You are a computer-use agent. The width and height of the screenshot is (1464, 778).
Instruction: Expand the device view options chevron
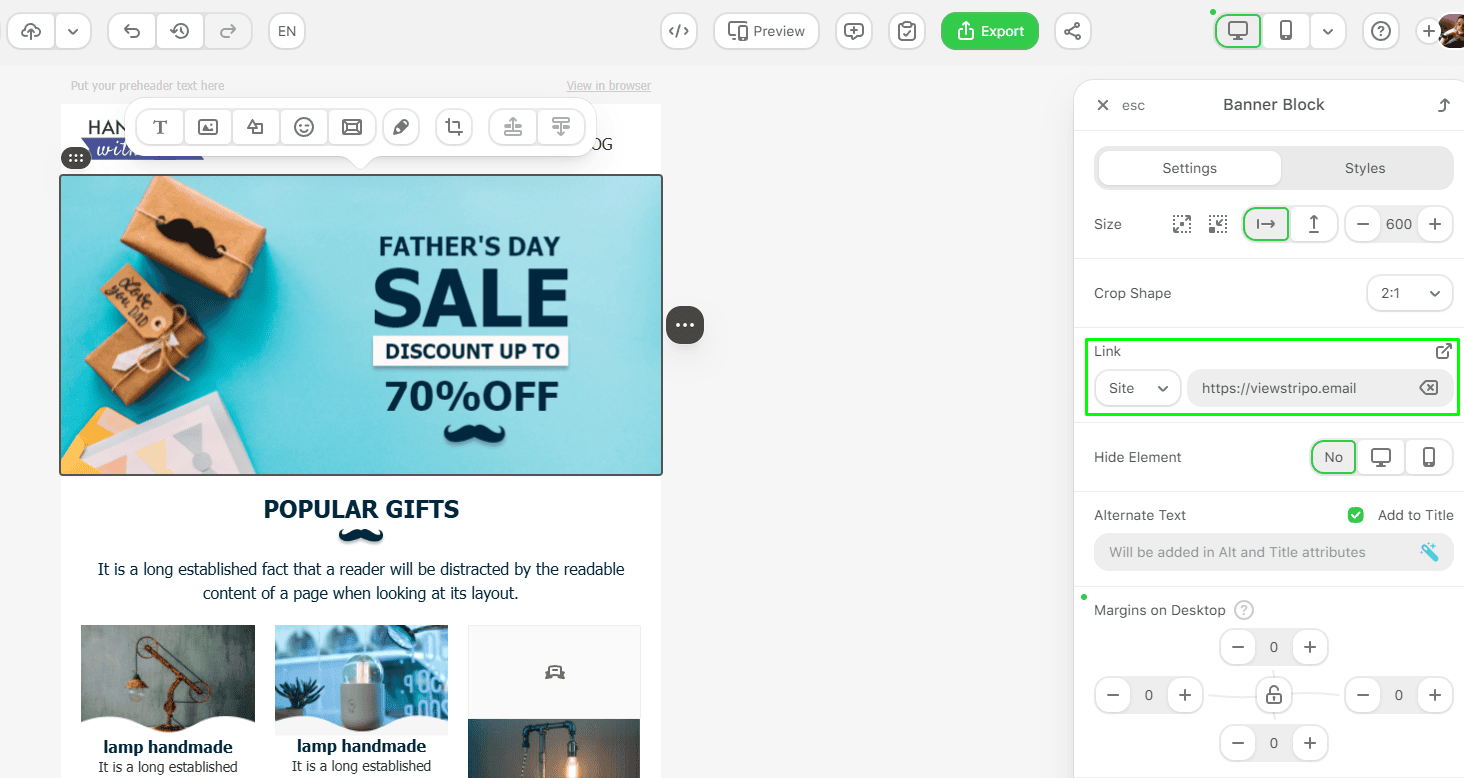click(x=1327, y=31)
